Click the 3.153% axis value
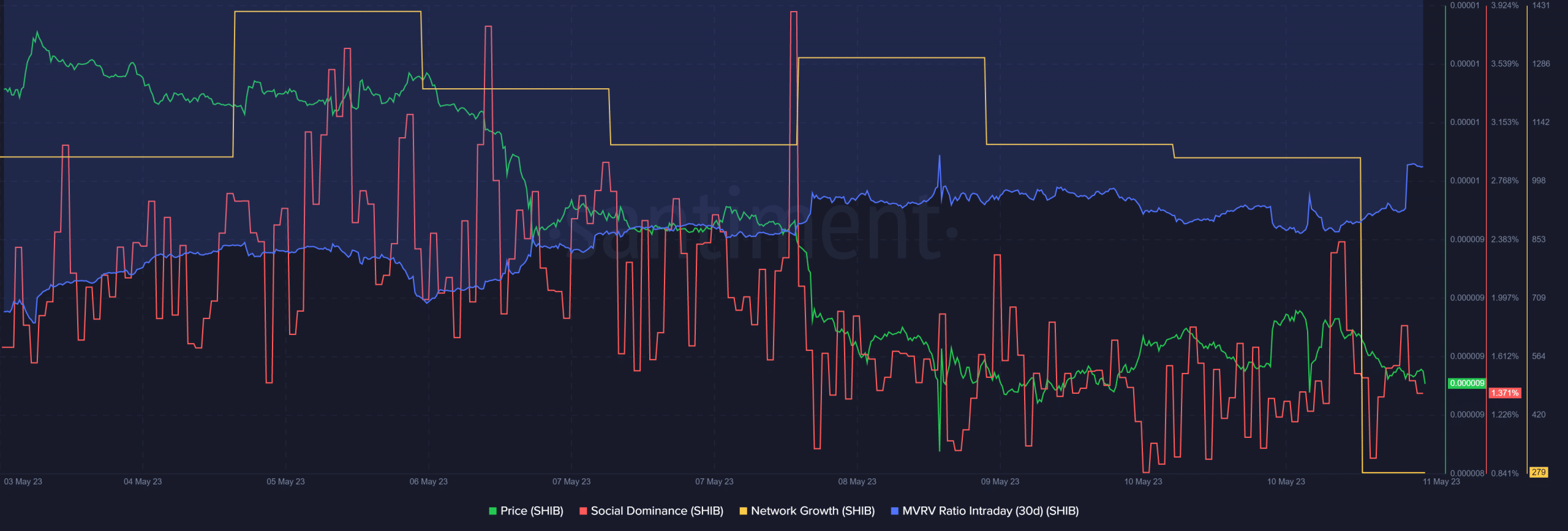The height and width of the screenshot is (531, 1568). (1505, 122)
